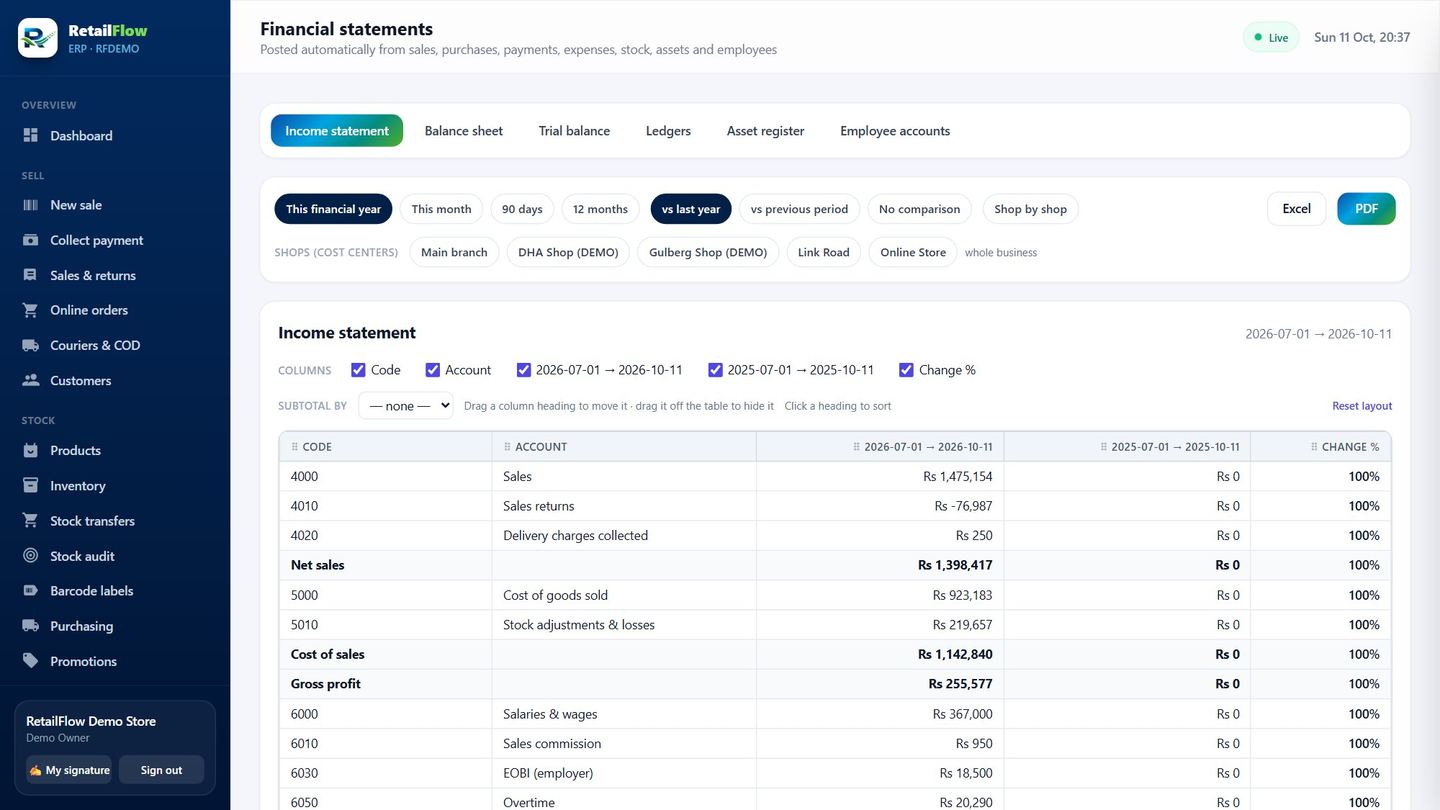Click the Couriers & COD truck icon
This screenshot has width=1440, height=810.
click(31, 345)
